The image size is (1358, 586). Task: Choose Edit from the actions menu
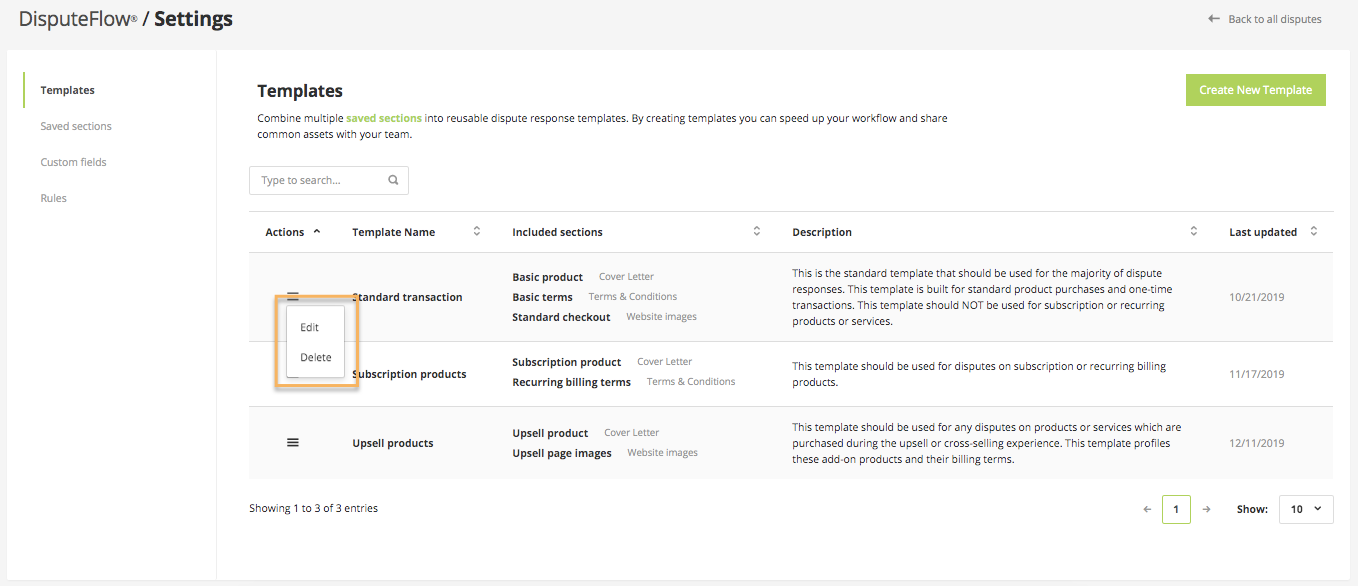[x=310, y=327]
